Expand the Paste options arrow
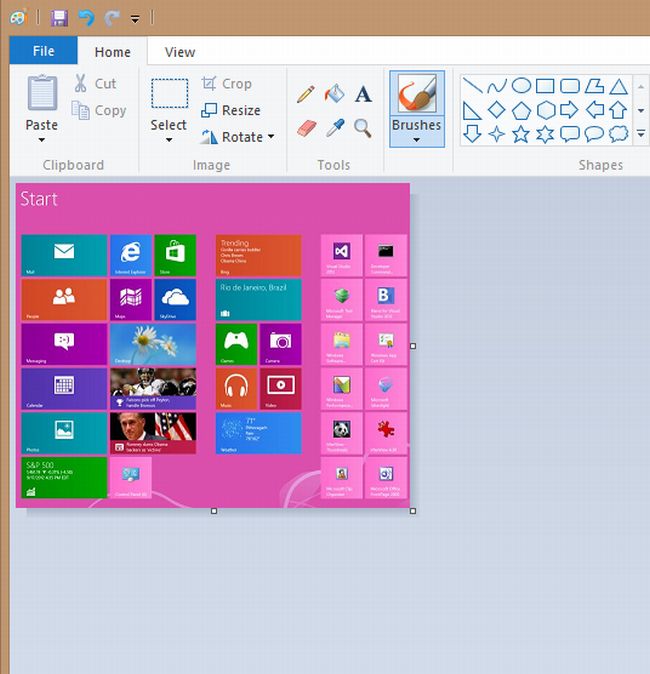This screenshot has height=674, width=650. tap(42, 140)
